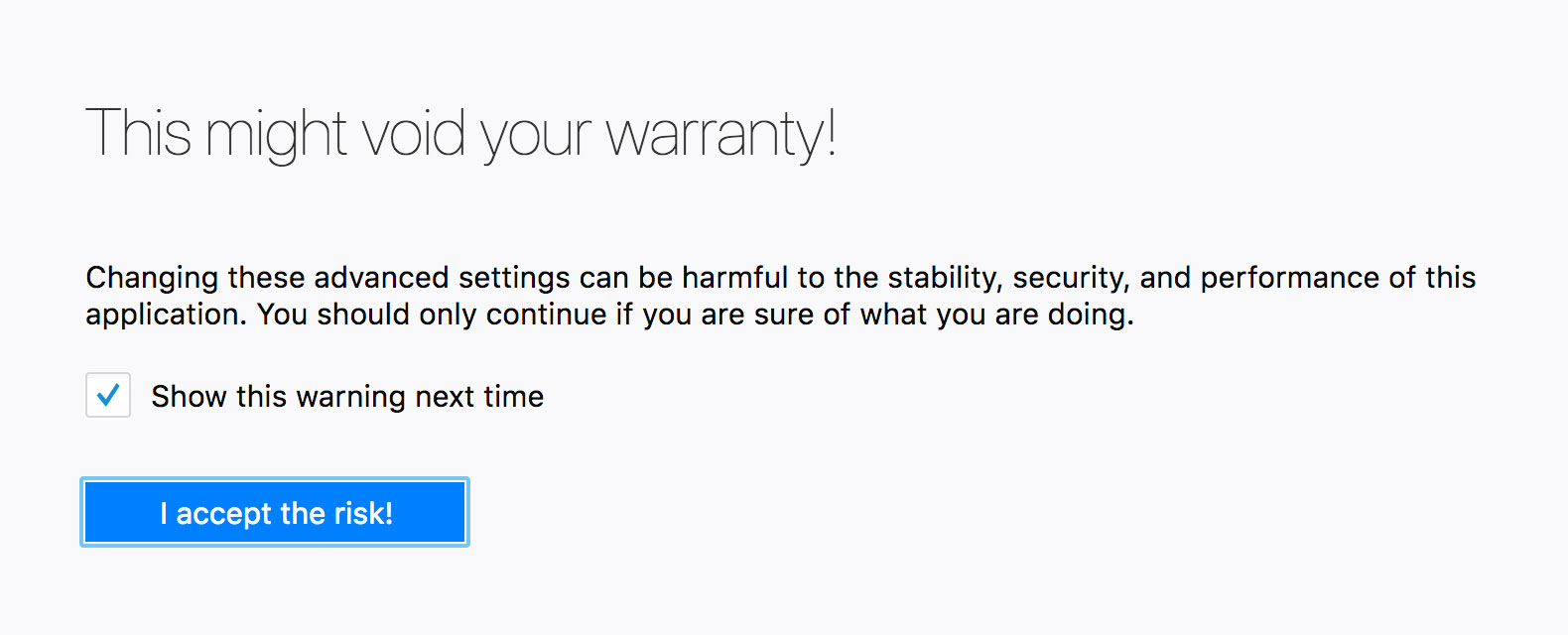Click the checkbox beside the warning label
This screenshot has width=1568, height=635.
[x=107, y=395]
